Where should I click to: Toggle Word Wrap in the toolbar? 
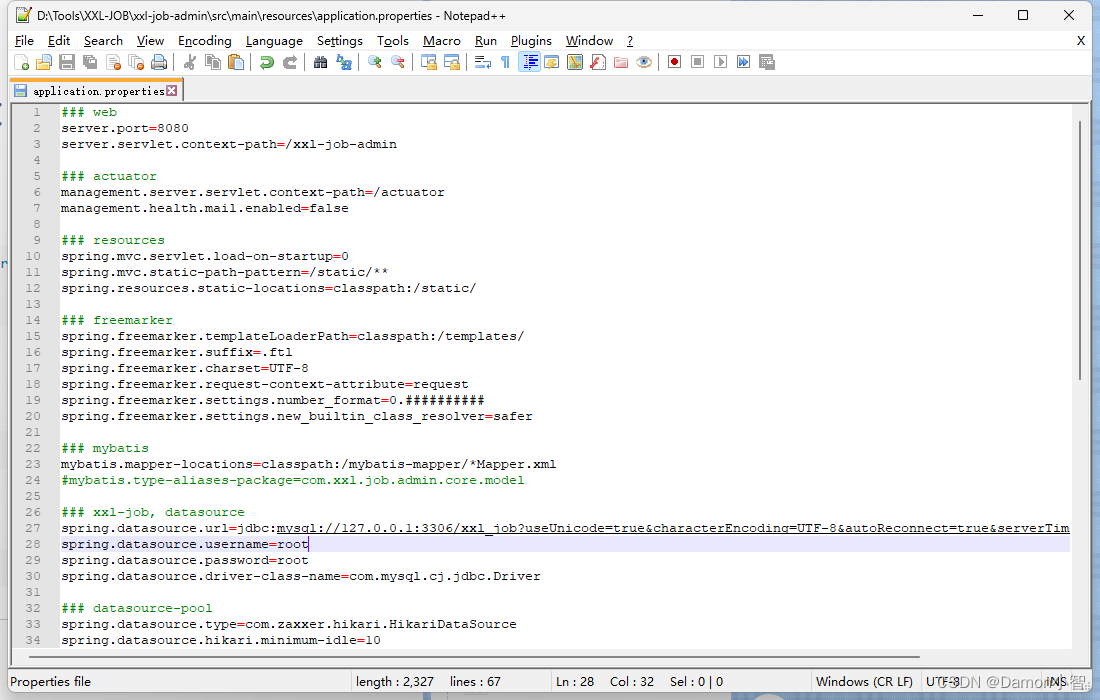point(483,62)
